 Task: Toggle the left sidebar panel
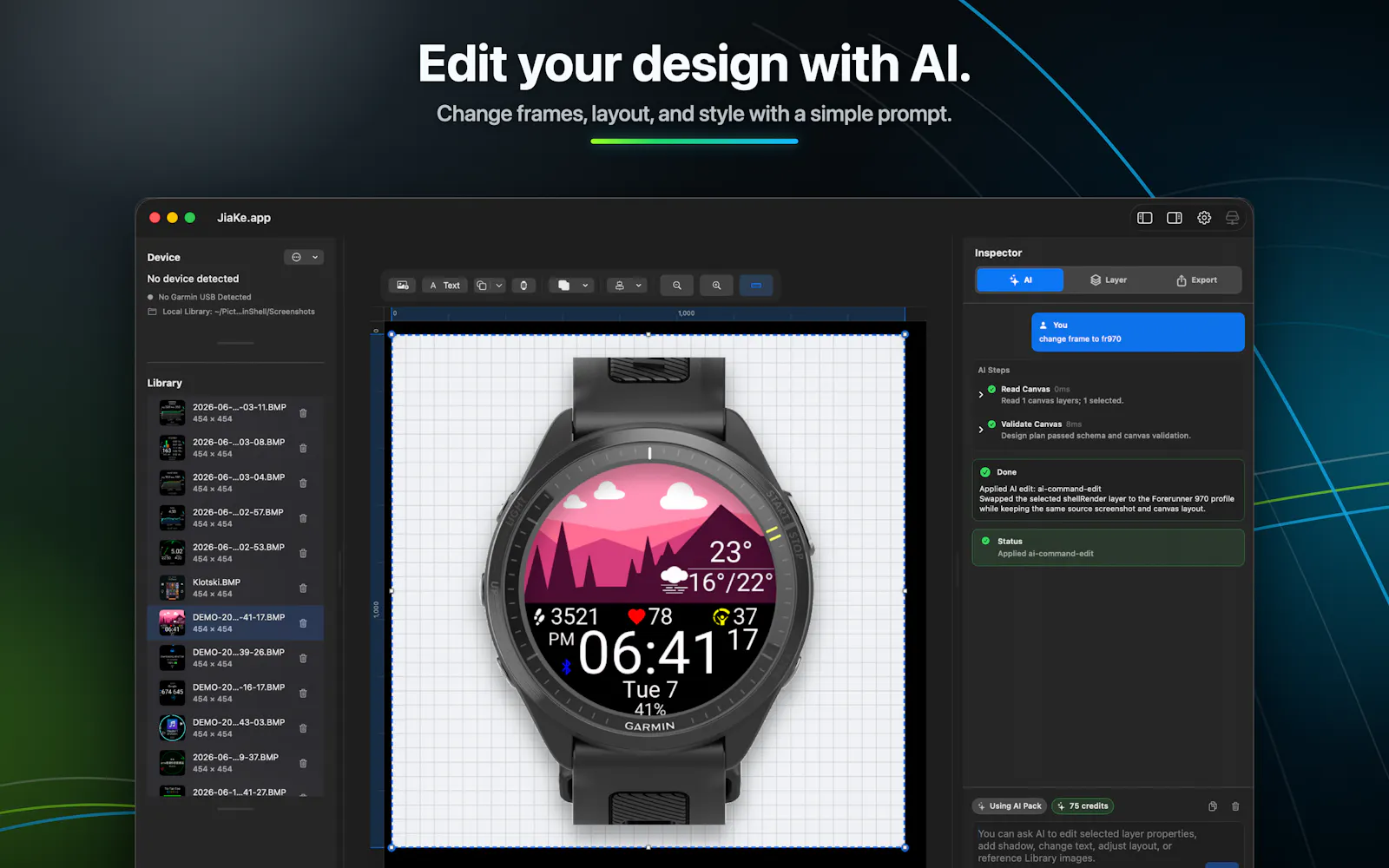tap(1145, 218)
